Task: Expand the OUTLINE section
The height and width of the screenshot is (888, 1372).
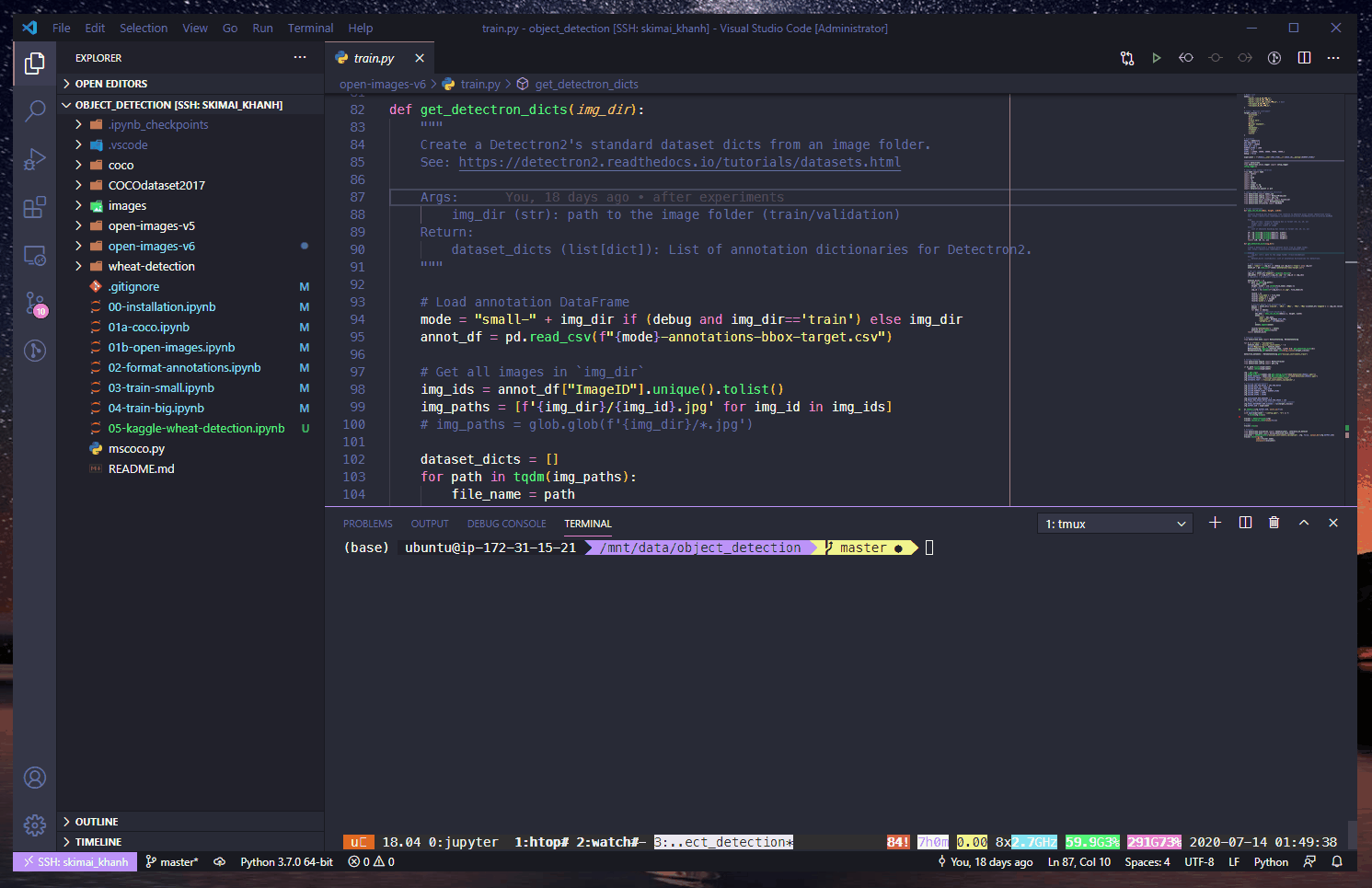Action: [97, 822]
